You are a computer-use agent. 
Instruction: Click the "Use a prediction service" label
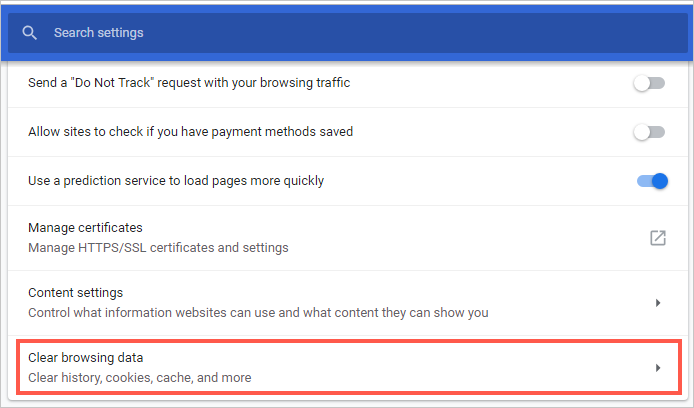[176, 181]
